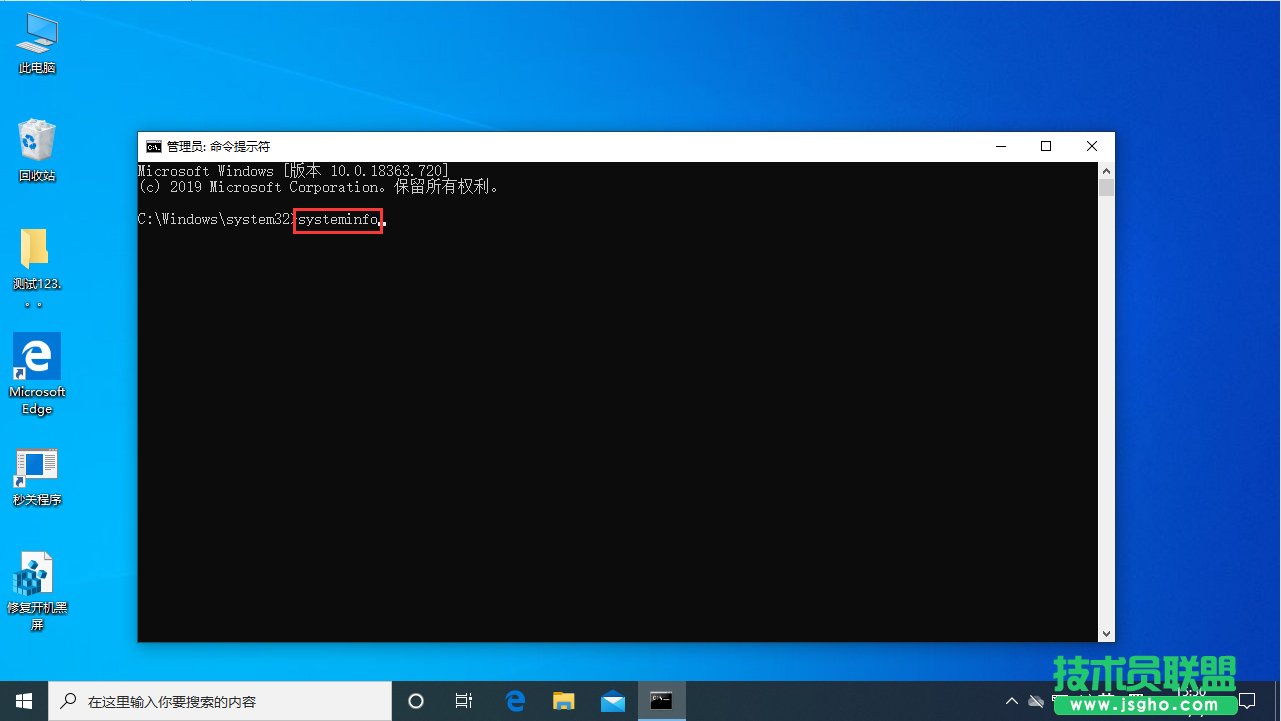Viewport: 1281px width, 721px height.
Task: Open the 秒关程序 desktop shortcut
Action: 37,472
